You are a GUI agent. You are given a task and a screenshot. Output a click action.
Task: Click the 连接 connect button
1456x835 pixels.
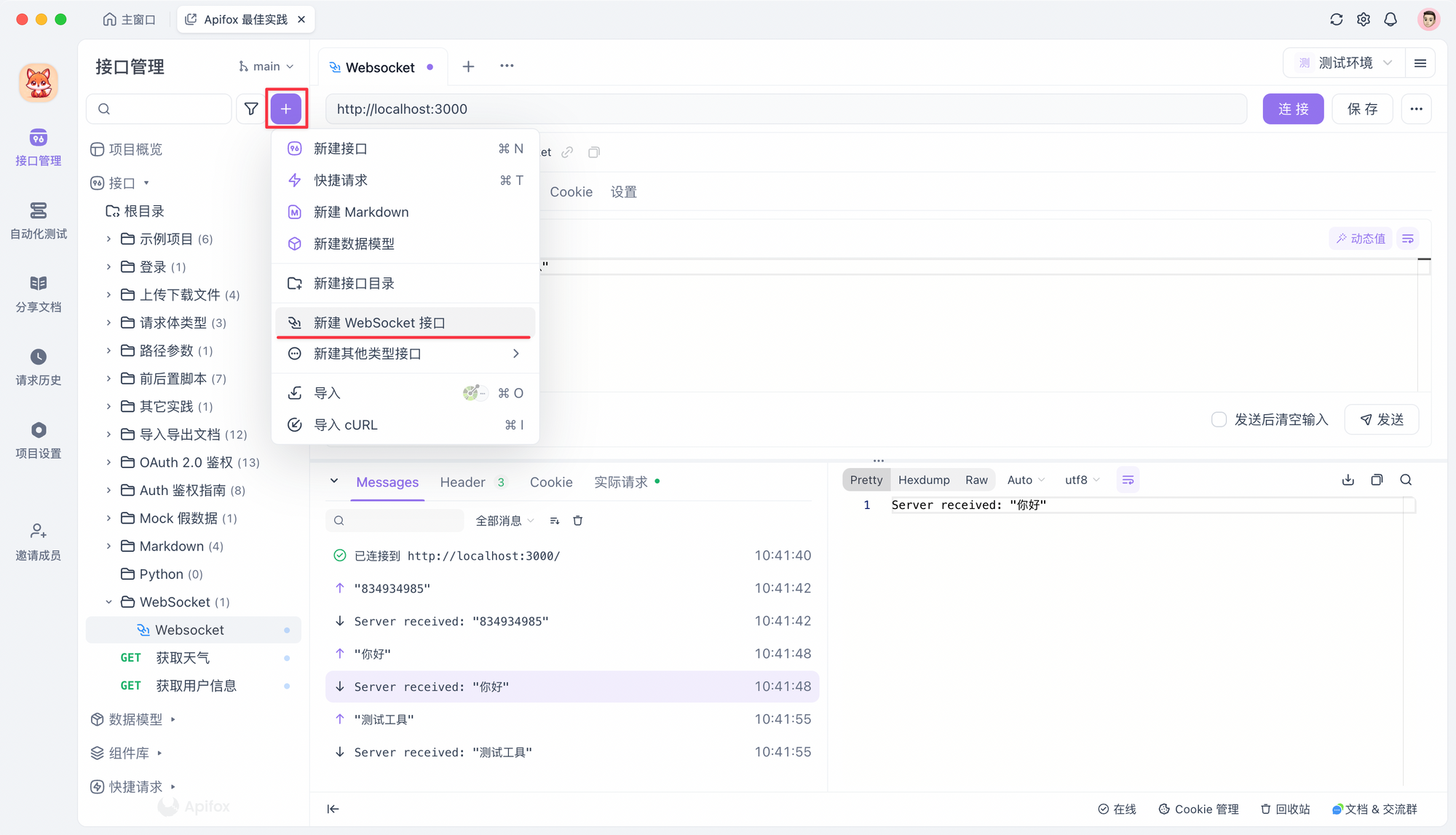1293,108
